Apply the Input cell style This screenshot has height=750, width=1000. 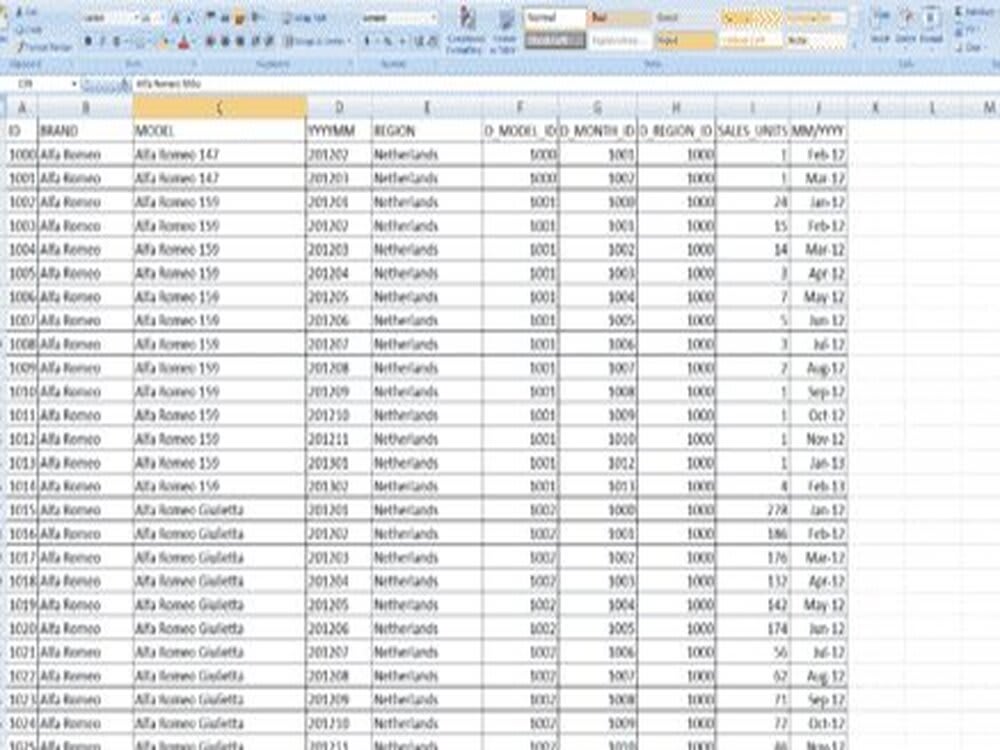point(685,40)
